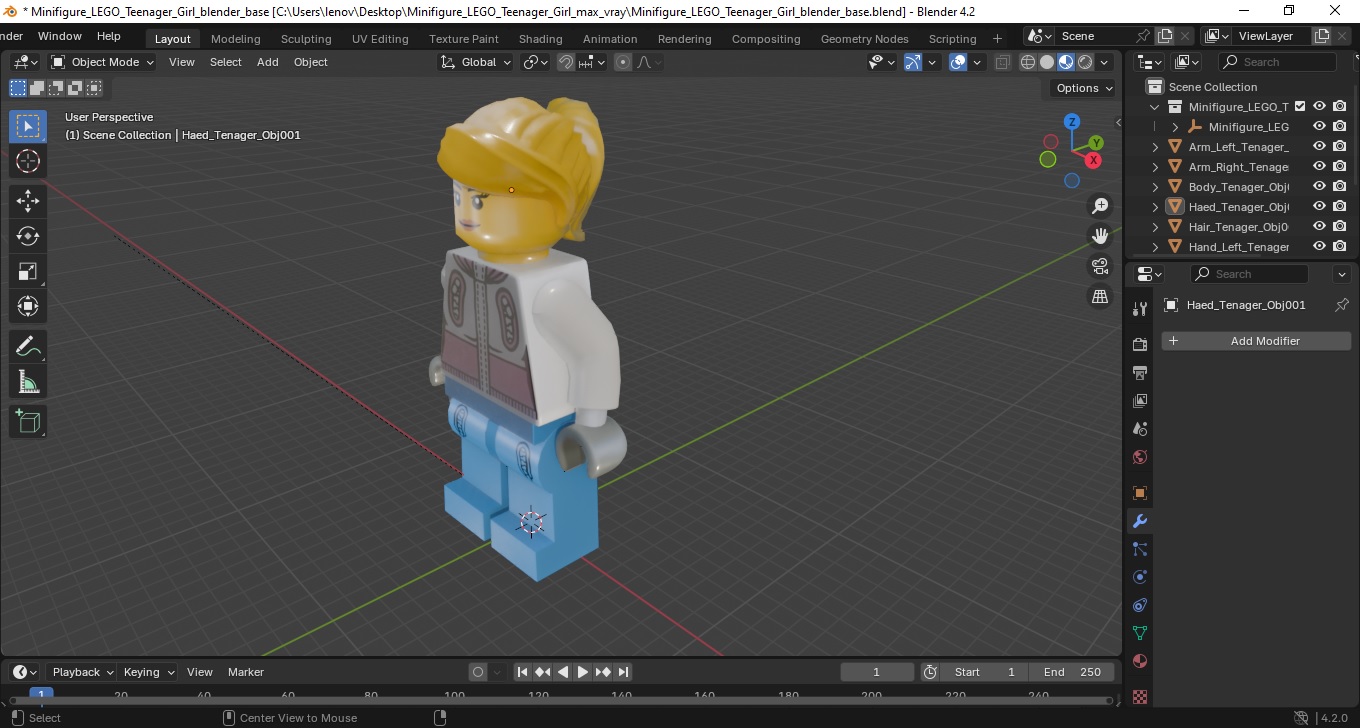Click the End frame 250 field
The width and height of the screenshot is (1360, 728).
tap(1072, 672)
